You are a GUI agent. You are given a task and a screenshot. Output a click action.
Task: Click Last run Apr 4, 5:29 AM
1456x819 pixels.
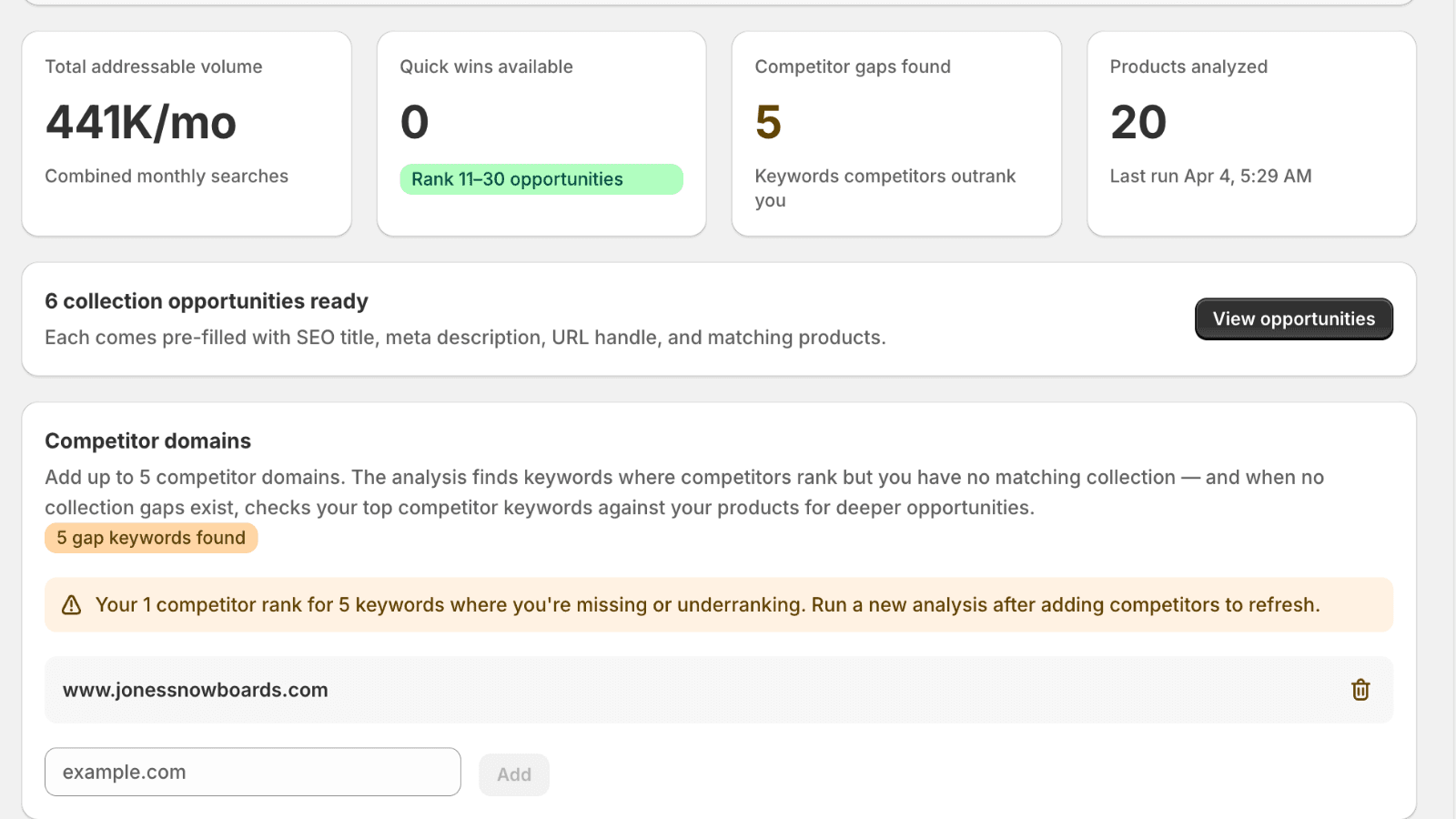click(1210, 176)
